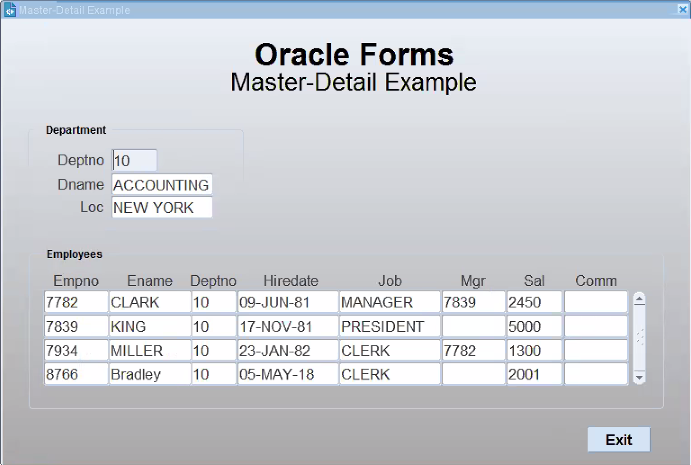The image size is (691, 465).
Task: Click the Comm column header
Action: (596, 281)
